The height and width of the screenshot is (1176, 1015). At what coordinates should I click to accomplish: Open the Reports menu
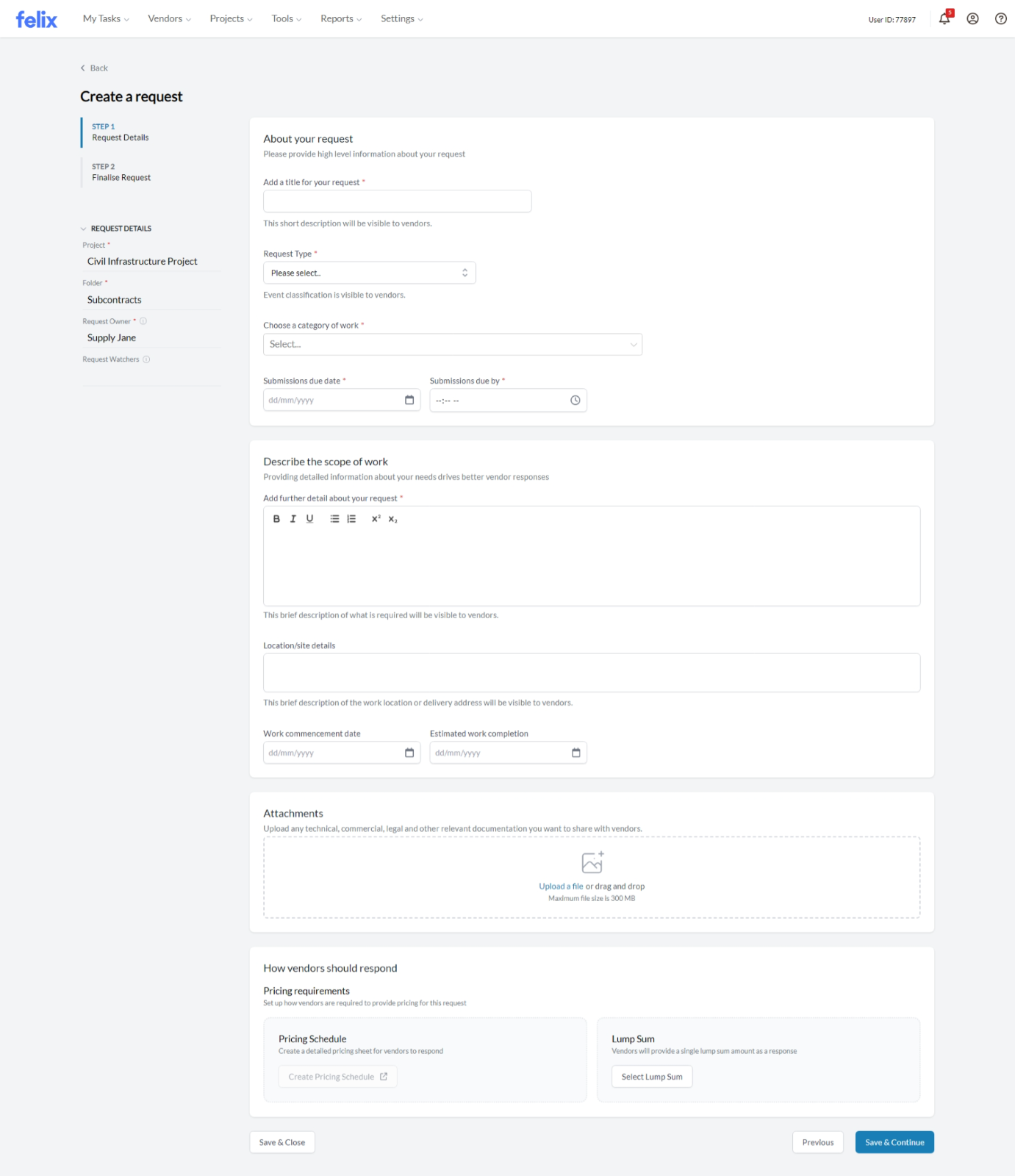pyautogui.click(x=341, y=19)
